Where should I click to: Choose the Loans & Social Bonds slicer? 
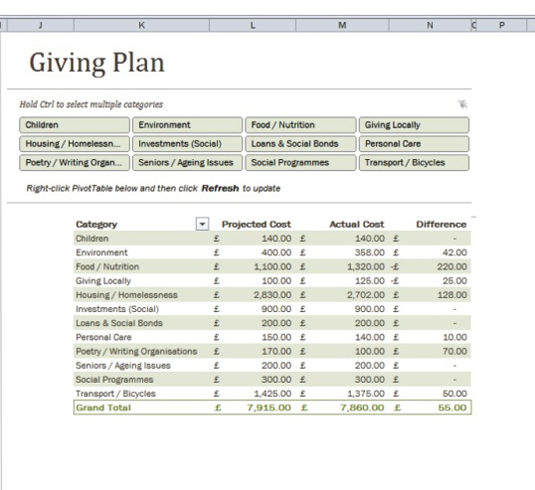pyautogui.click(x=301, y=144)
